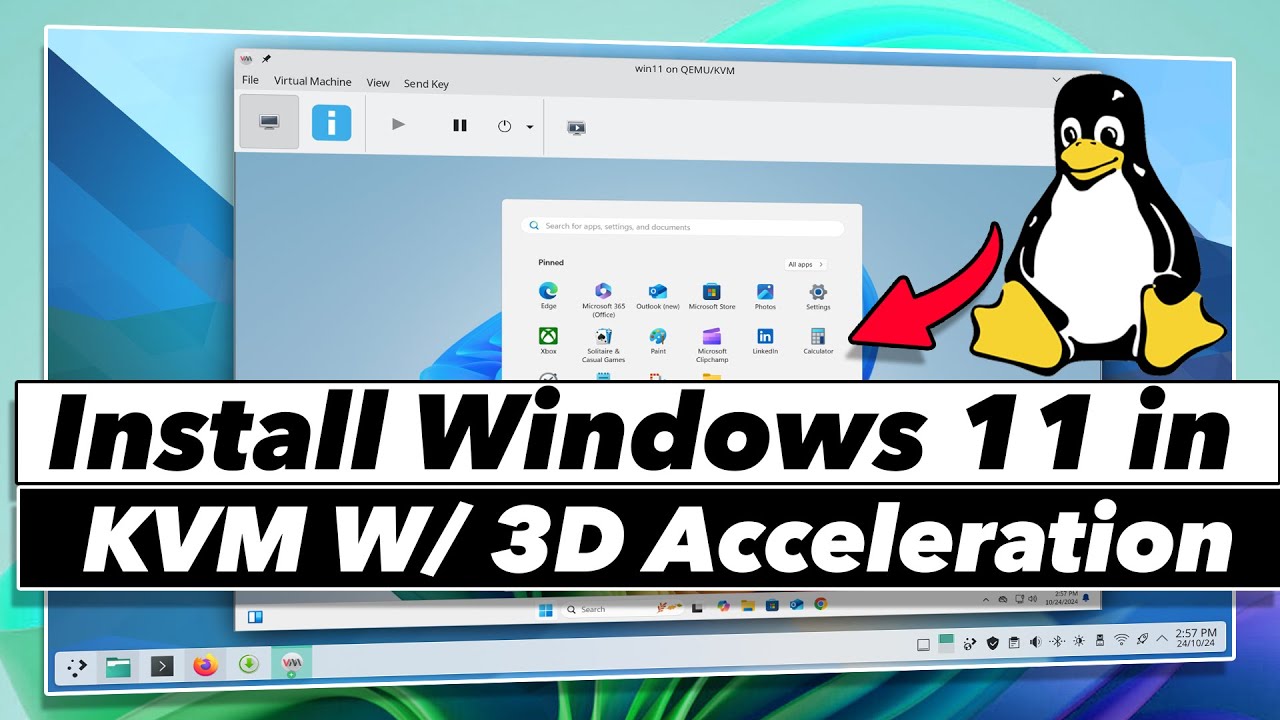Open Outlook (new) pinned app
Image resolution: width=1280 pixels, height=720 pixels.
click(657, 296)
